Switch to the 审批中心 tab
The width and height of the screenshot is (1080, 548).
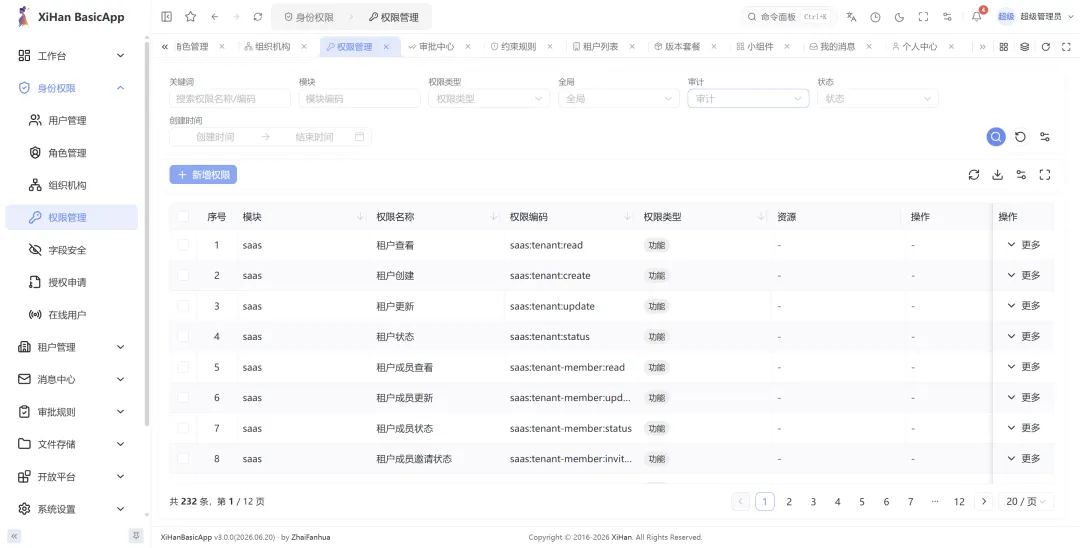436,47
